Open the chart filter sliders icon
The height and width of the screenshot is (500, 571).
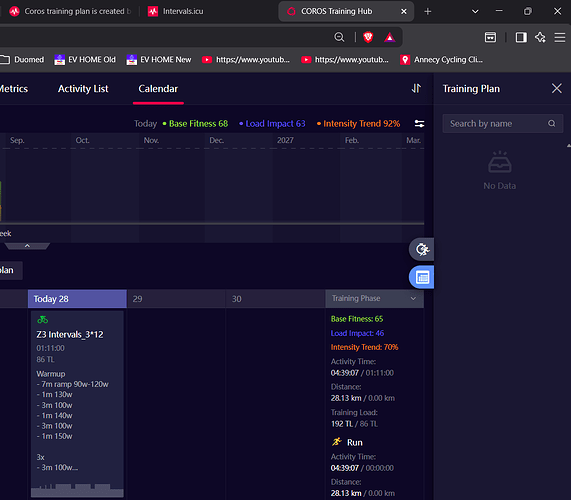coord(419,124)
